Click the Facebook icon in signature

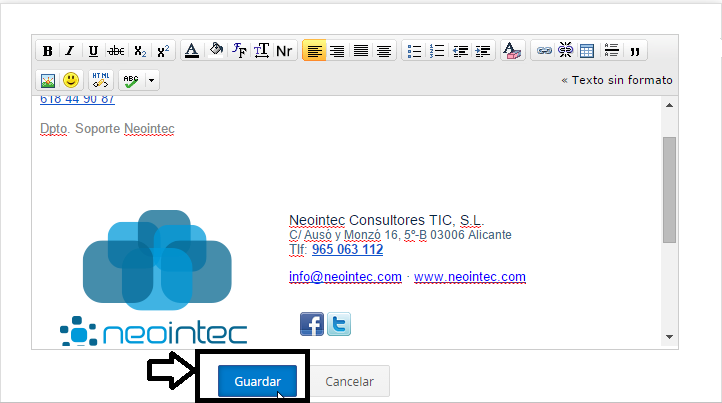312,324
